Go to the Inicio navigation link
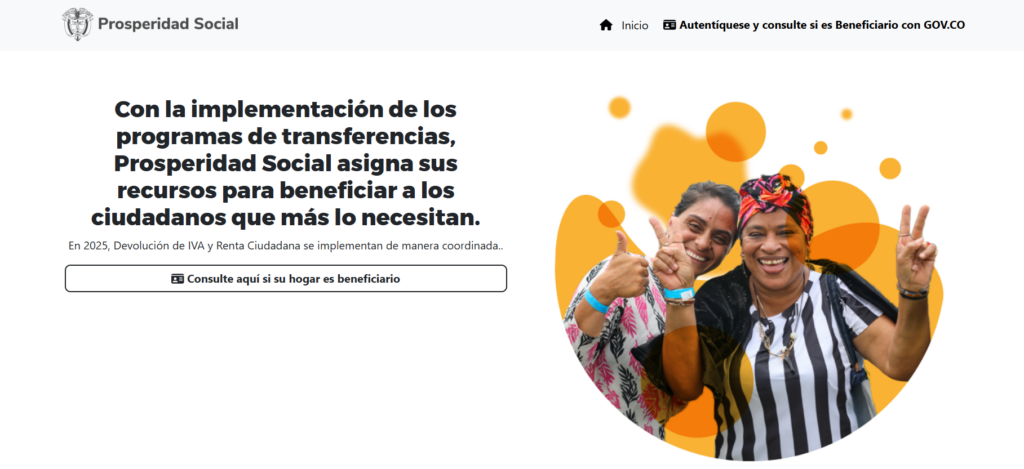The width and height of the screenshot is (1024, 469). coord(635,25)
